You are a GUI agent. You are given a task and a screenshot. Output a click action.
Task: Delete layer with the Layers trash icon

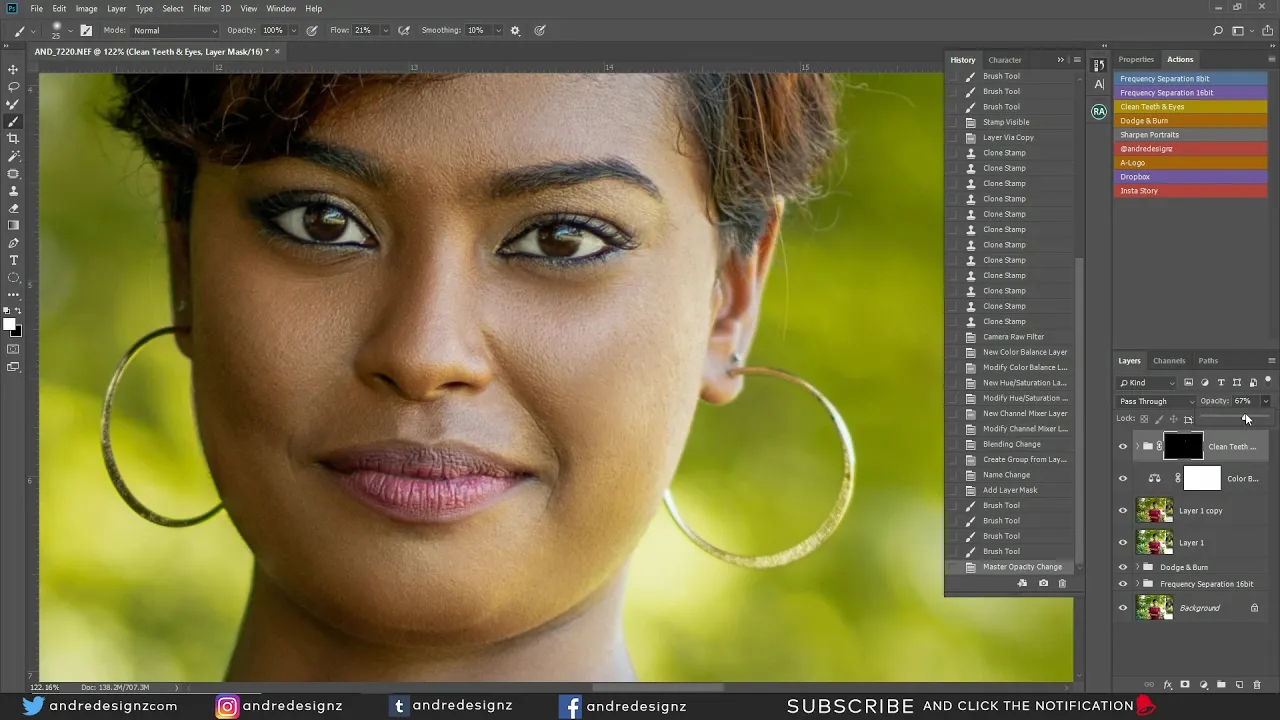1257,685
